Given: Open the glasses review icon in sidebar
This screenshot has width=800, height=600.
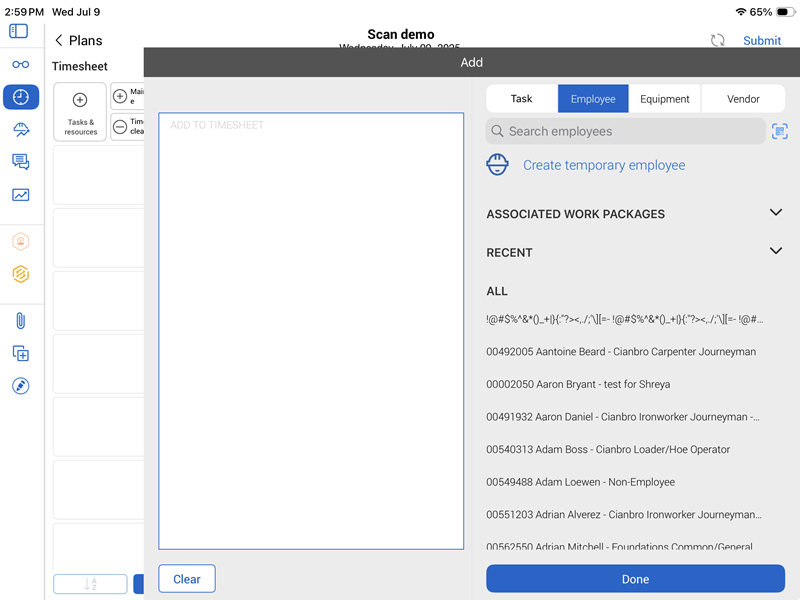Looking at the screenshot, I should click(20, 65).
